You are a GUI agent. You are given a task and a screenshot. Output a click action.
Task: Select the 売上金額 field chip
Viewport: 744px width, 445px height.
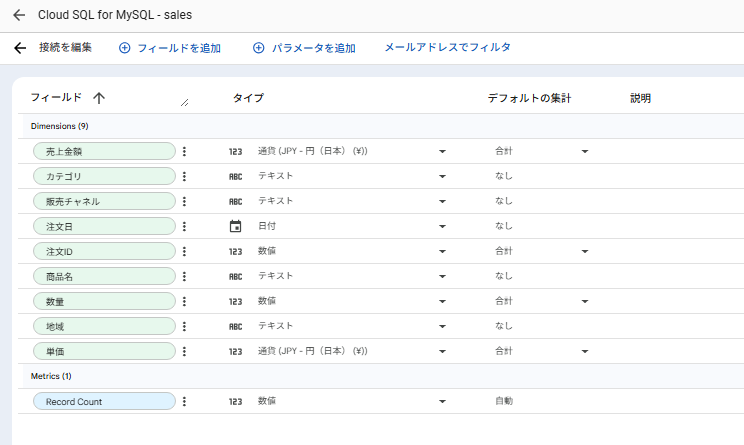[x=104, y=151]
